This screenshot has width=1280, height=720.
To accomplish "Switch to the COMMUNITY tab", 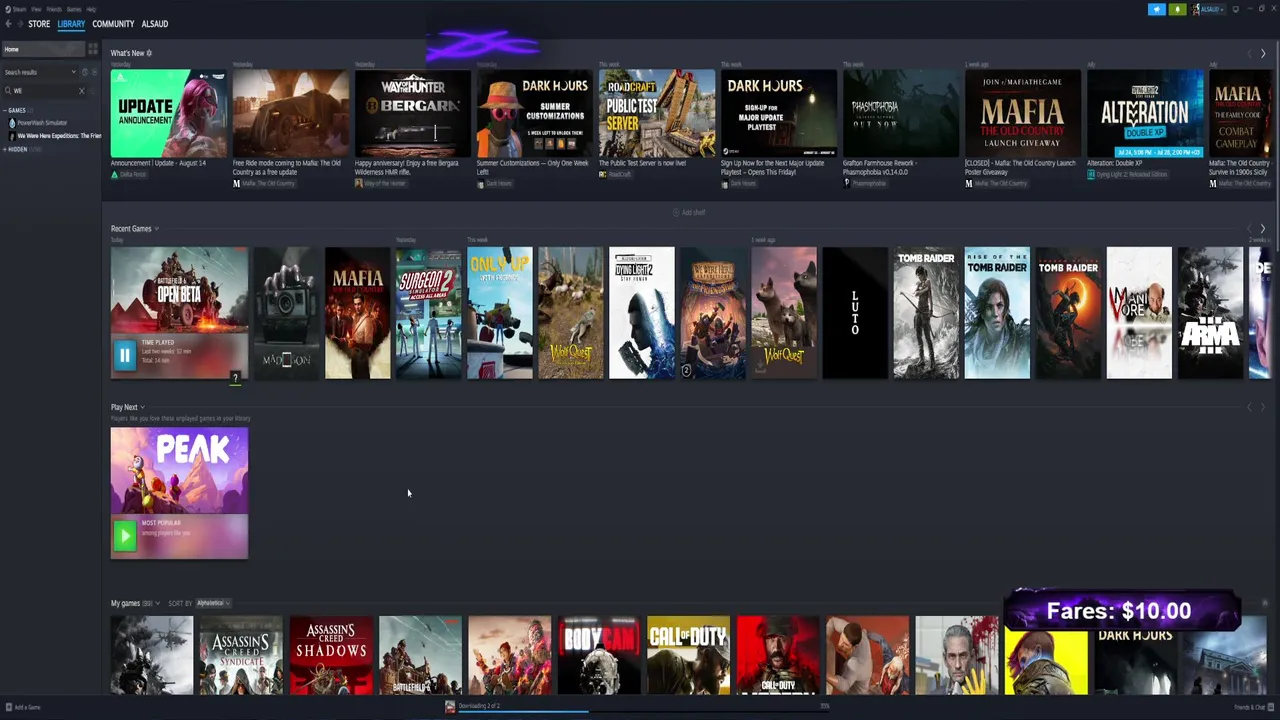I will [x=113, y=24].
